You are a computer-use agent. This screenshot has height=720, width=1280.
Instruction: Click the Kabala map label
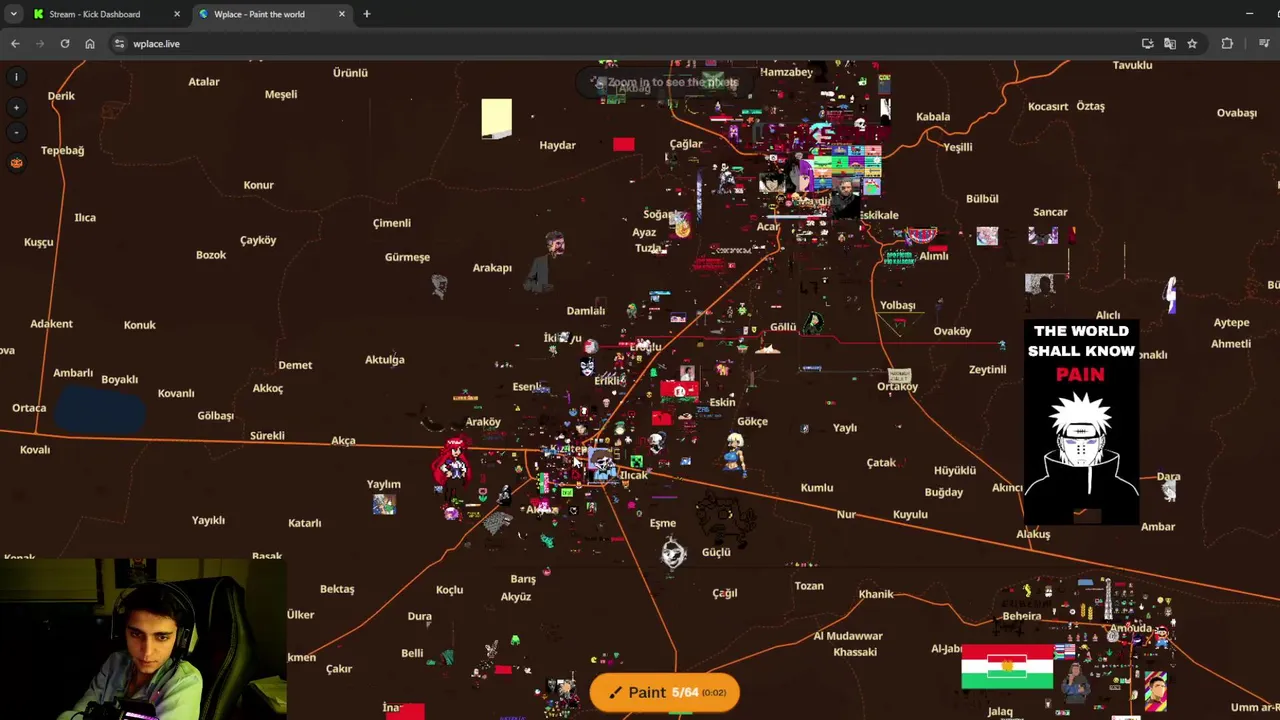(x=933, y=117)
